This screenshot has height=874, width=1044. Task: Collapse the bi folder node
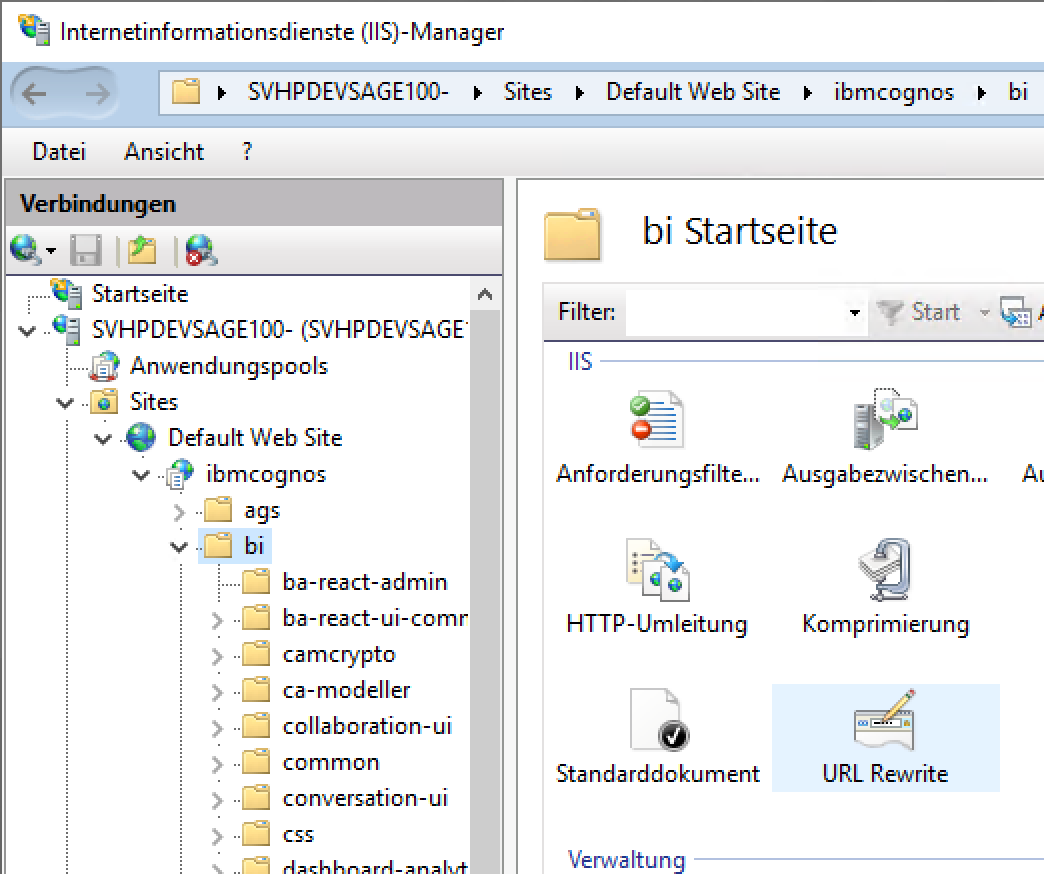(x=180, y=547)
